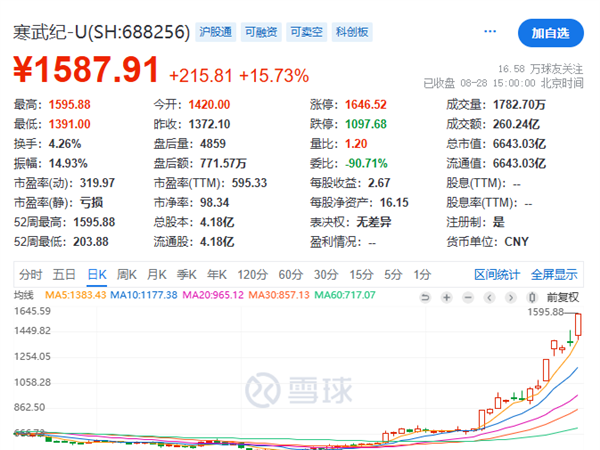
Task: Click the MA30:857.13 indicator label
Action: coord(279,295)
